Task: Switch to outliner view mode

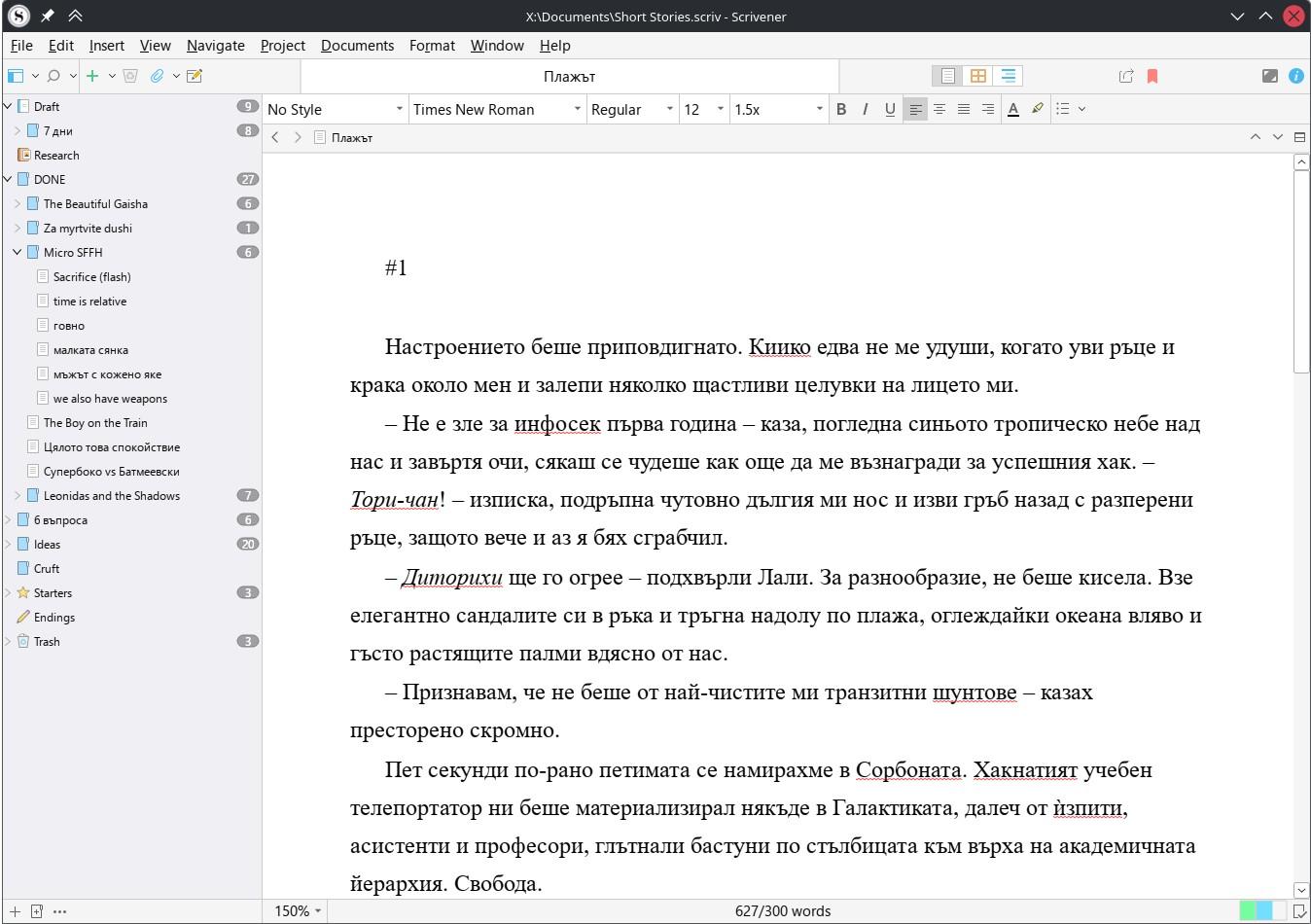Action: tap(1009, 76)
